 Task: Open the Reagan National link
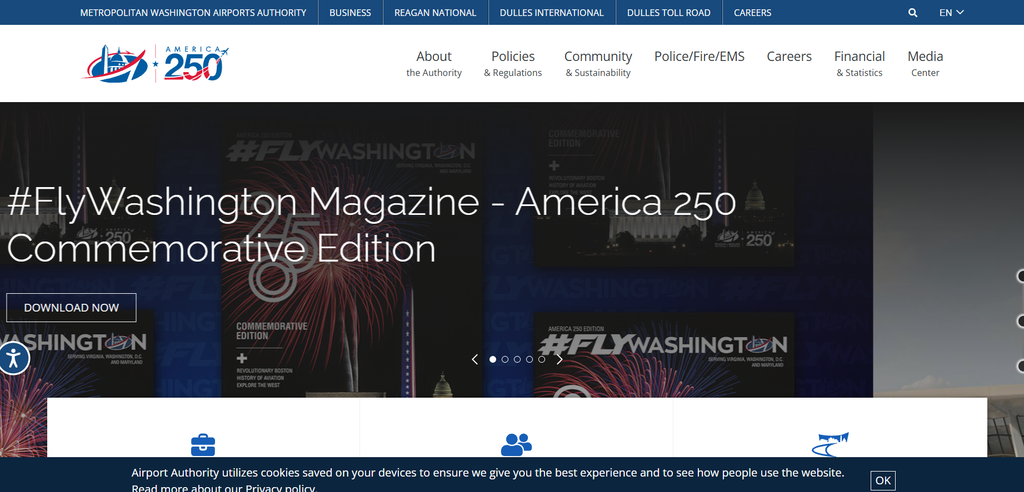pos(435,12)
